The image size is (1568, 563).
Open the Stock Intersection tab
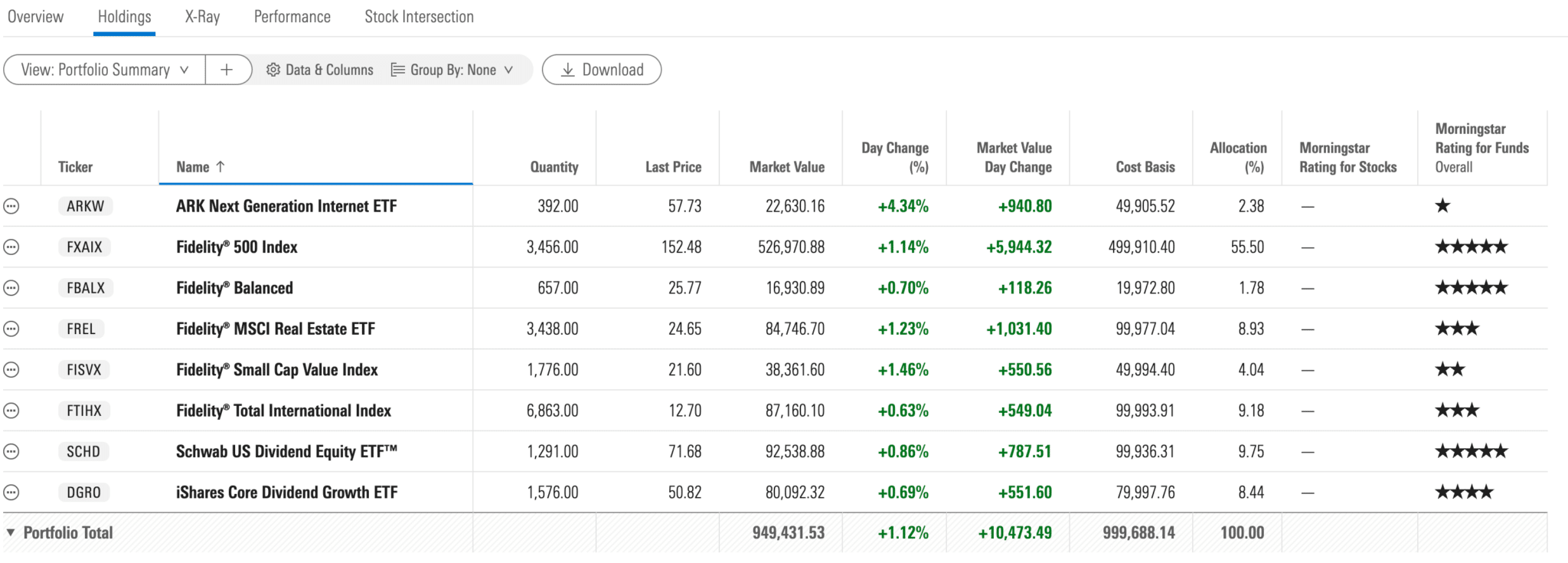point(419,17)
